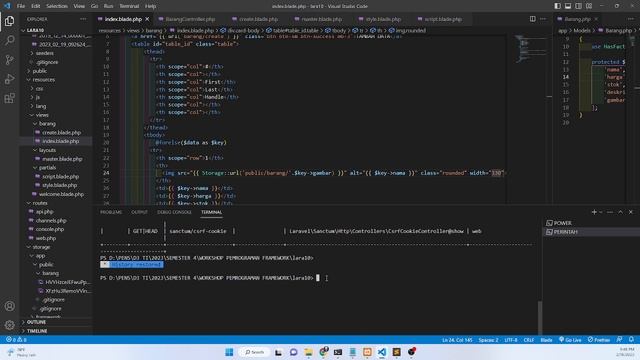Open the Accounts menu icon

pyautogui.click(x=9, y=306)
